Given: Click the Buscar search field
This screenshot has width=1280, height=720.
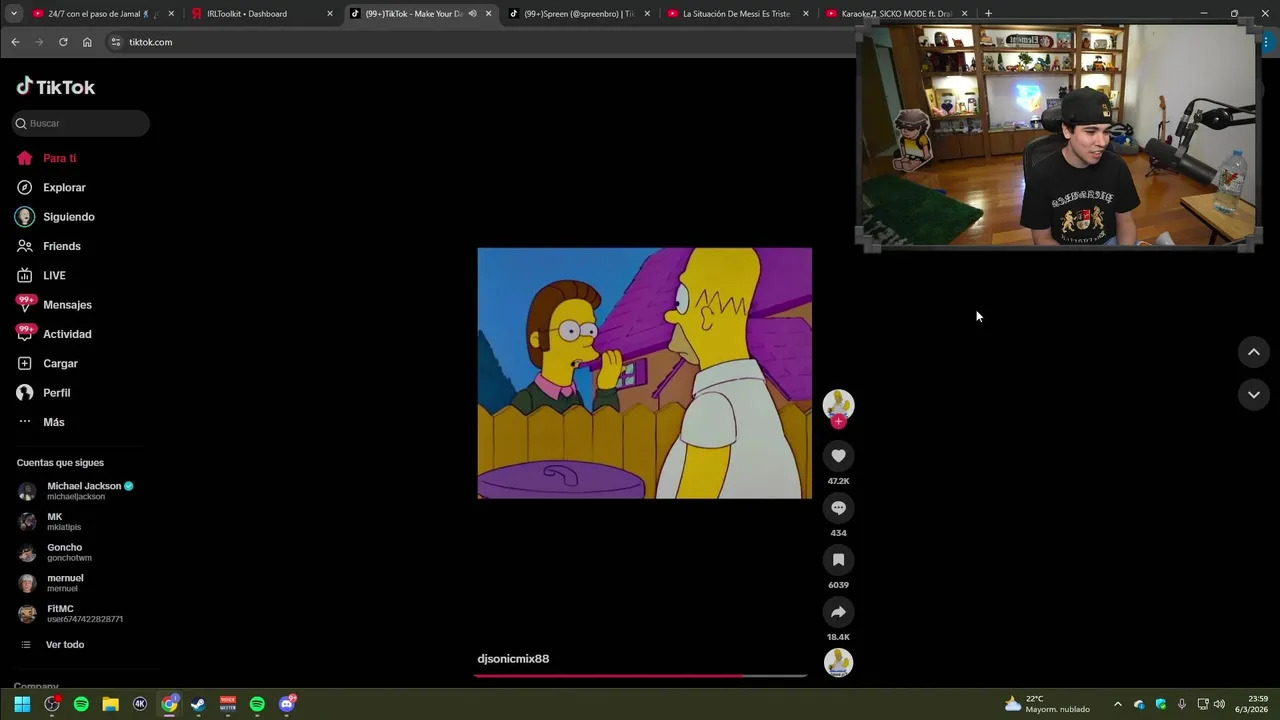Looking at the screenshot, I should [x=81, y=123].
